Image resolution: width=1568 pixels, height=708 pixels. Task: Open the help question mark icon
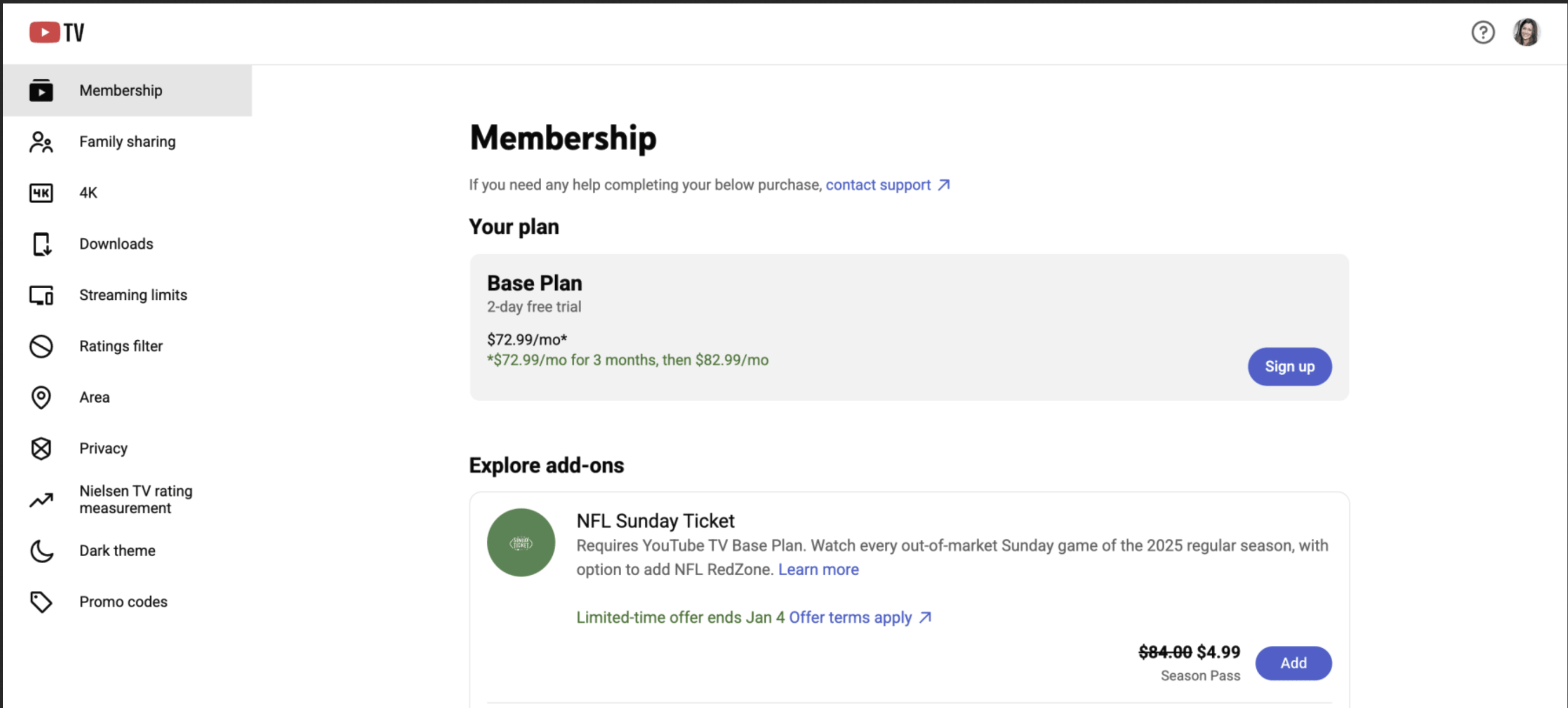1483,32
